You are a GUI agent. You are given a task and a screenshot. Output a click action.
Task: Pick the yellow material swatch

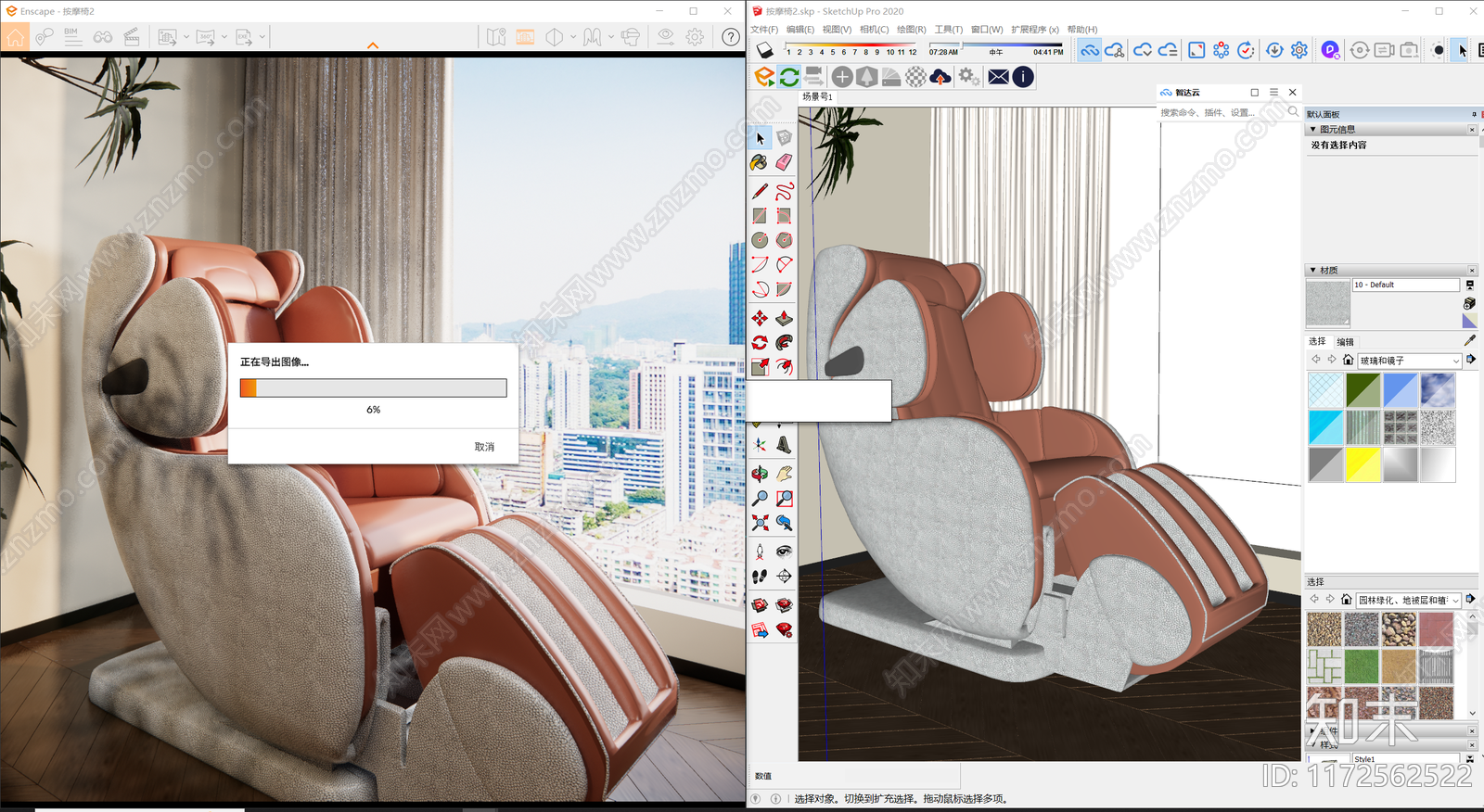pyautogui.click(x=1362, y=464)
